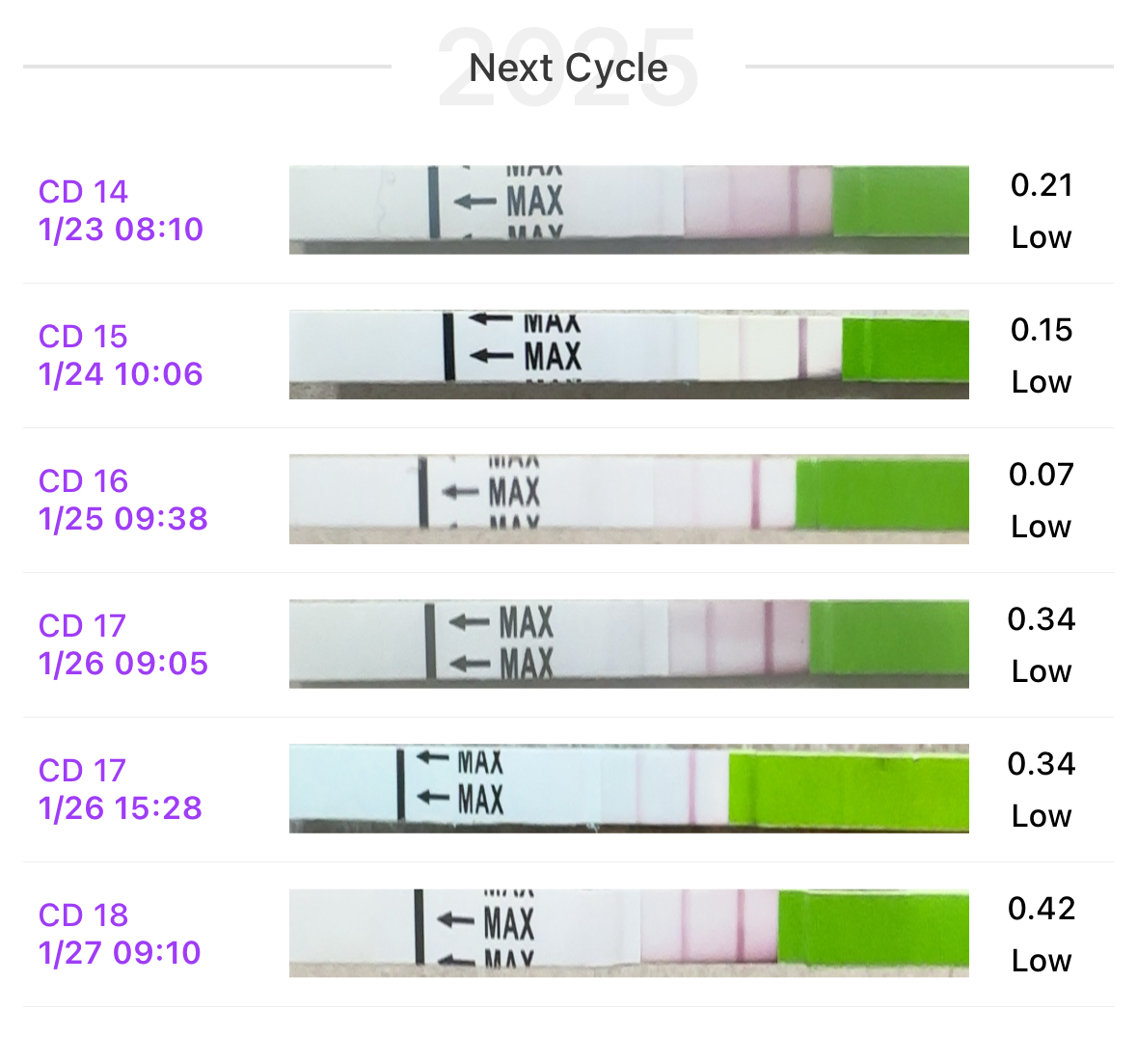The height and width of the screenshot is (1064, 1137).
Task: Select the CD 18 1/27 09:10 date label
Action: point(120,934)
